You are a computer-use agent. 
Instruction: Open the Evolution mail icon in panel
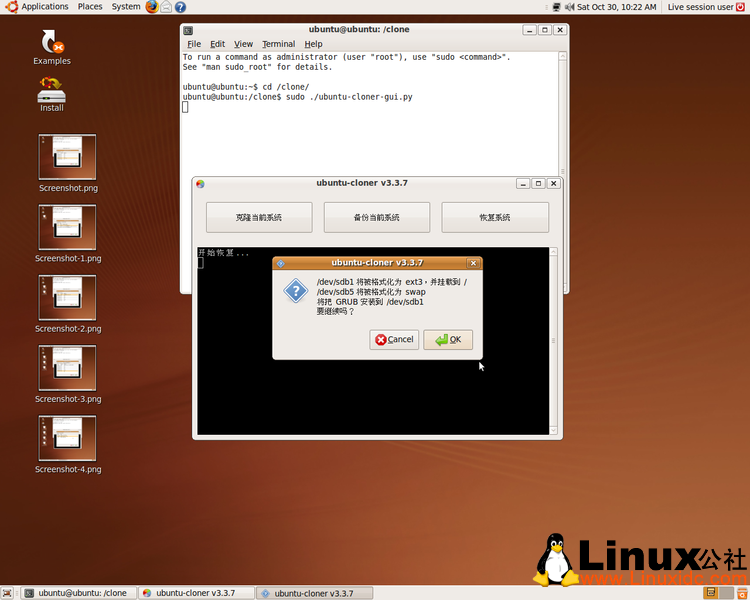166,7
